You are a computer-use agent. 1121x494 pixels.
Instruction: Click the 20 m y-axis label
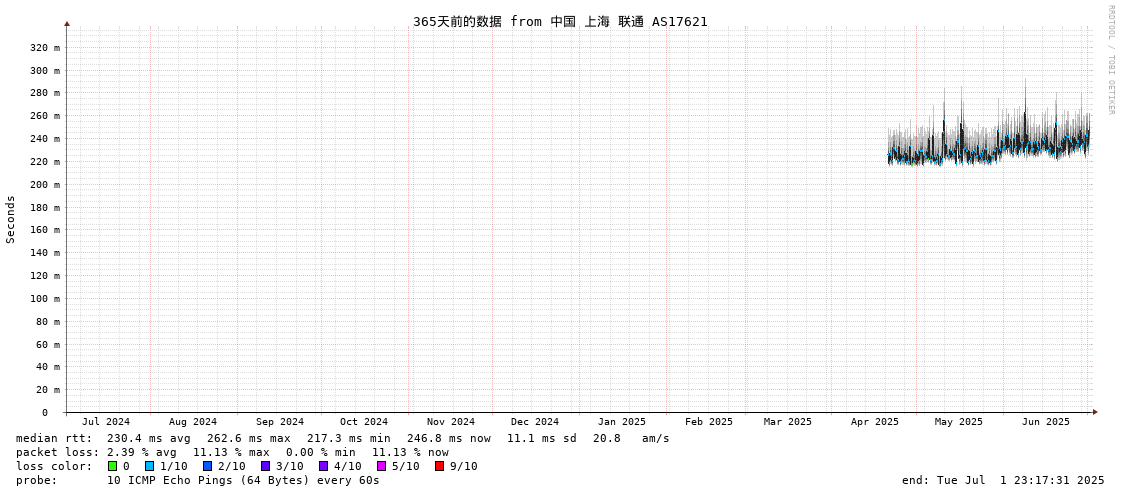click(47, 390)
